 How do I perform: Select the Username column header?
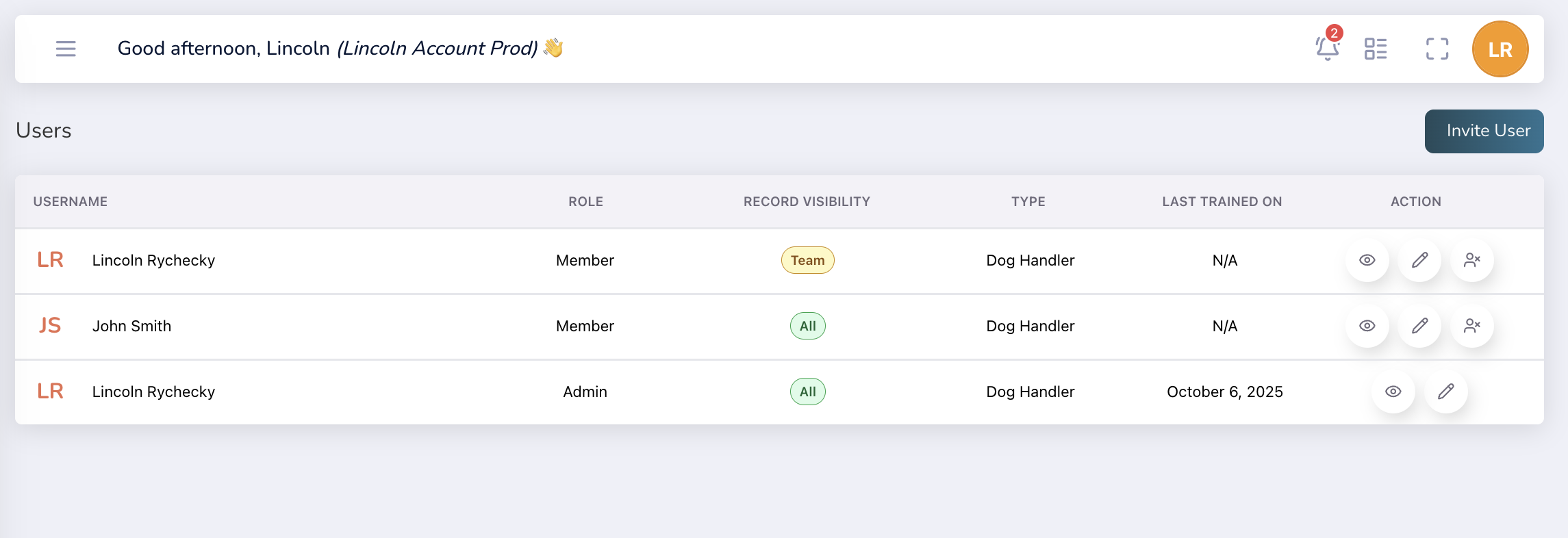click(71, 201)
